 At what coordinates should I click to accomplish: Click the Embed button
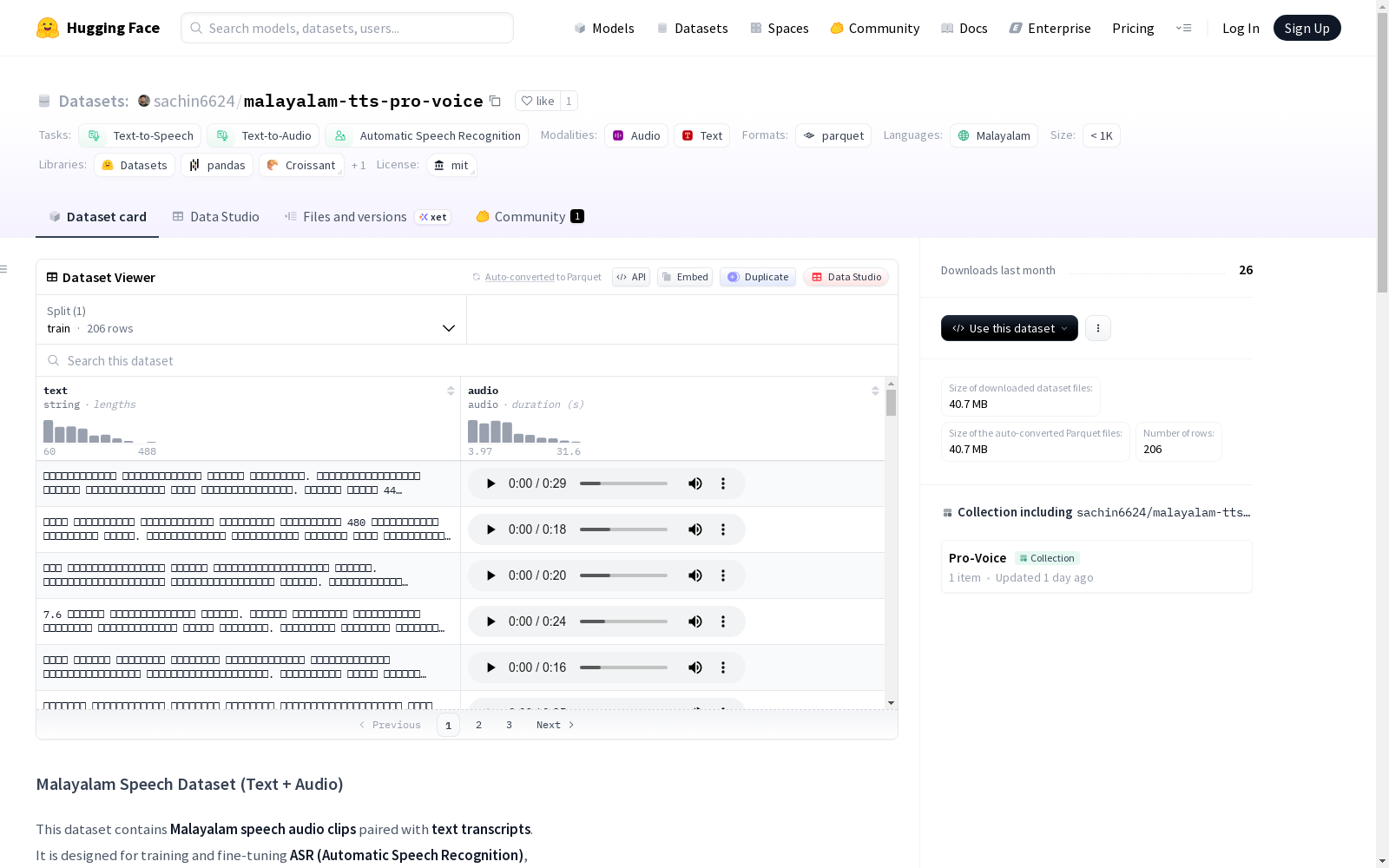(685, 277)
